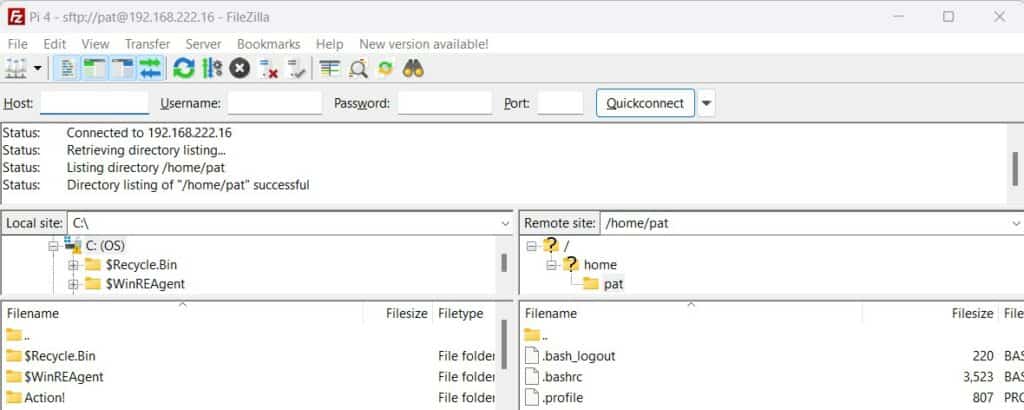1024x410 pixels.
Task: Open the Quickconnect history dropdown
Action: pos(707,103)
